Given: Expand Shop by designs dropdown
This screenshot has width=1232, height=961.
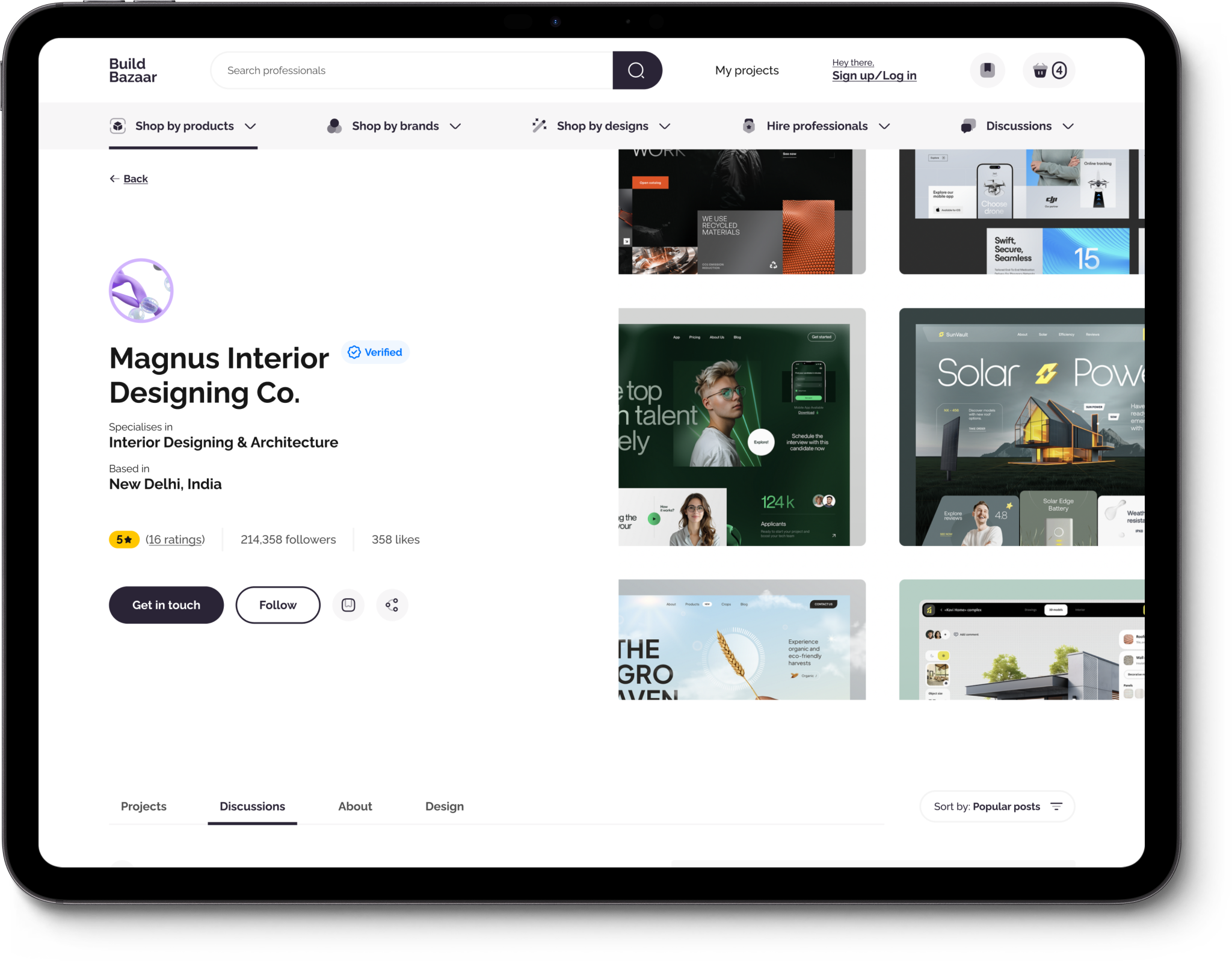Looking at the screenshot, I should click(602, 126).
